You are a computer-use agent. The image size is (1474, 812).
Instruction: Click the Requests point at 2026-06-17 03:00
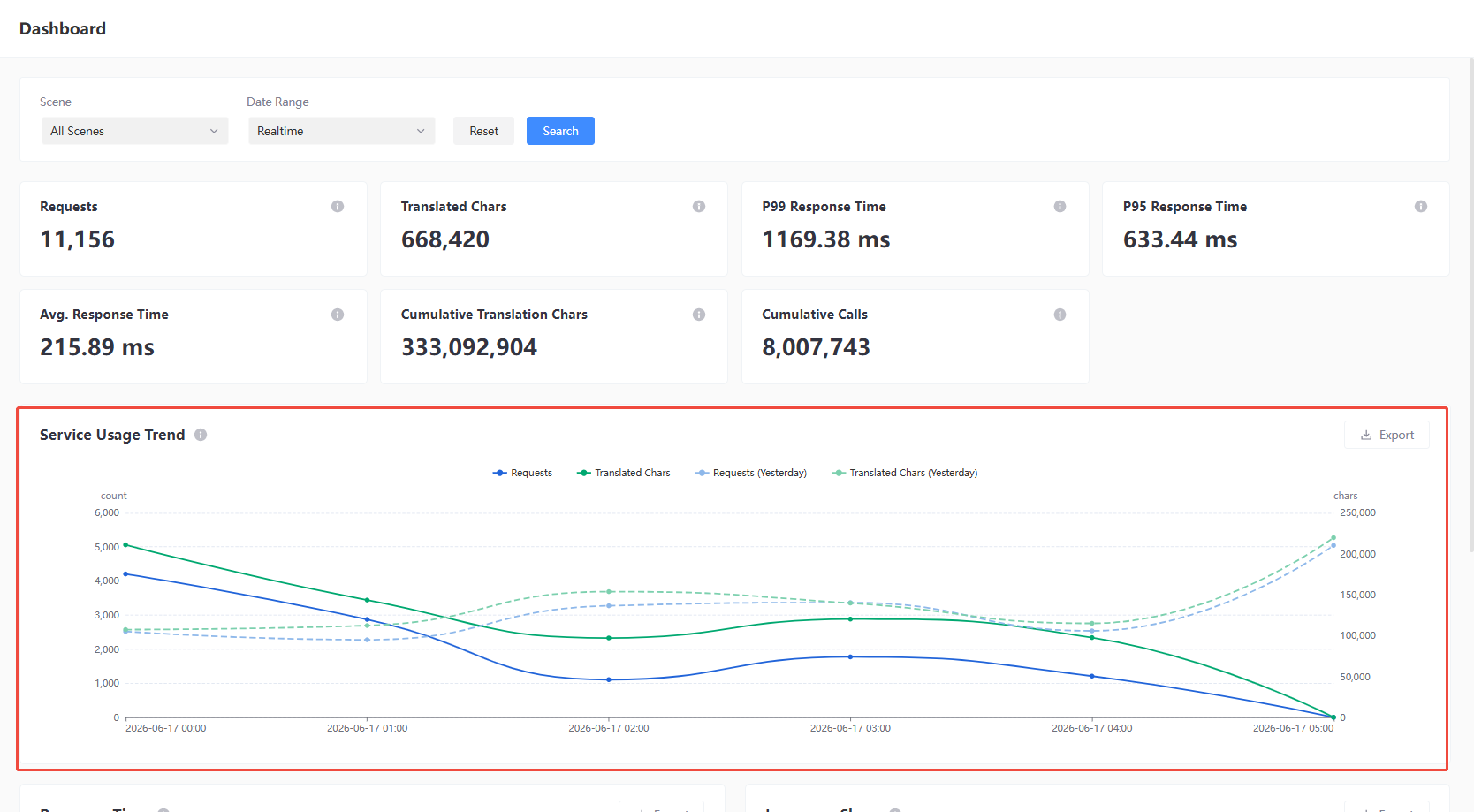(x=850, y=656)
